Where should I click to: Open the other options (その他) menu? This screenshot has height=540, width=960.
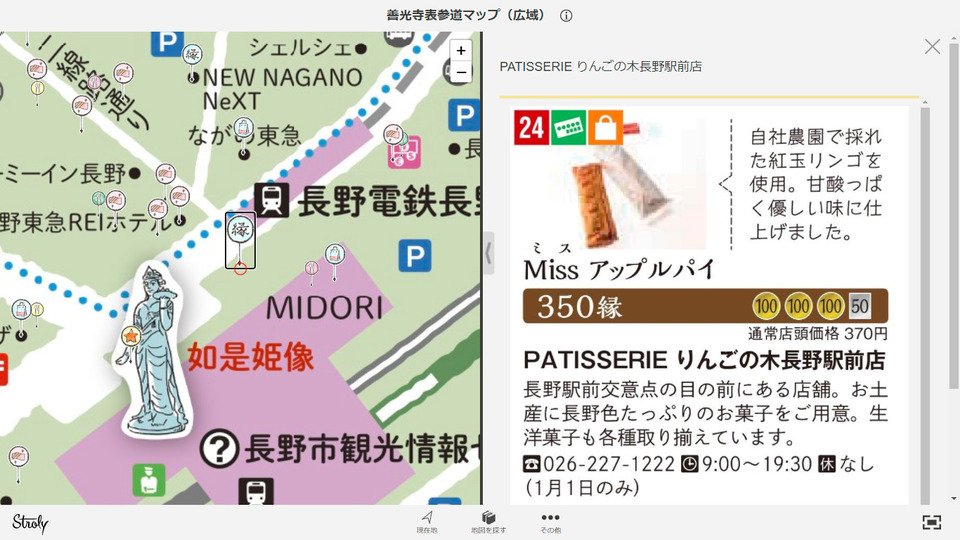point(550,522)
